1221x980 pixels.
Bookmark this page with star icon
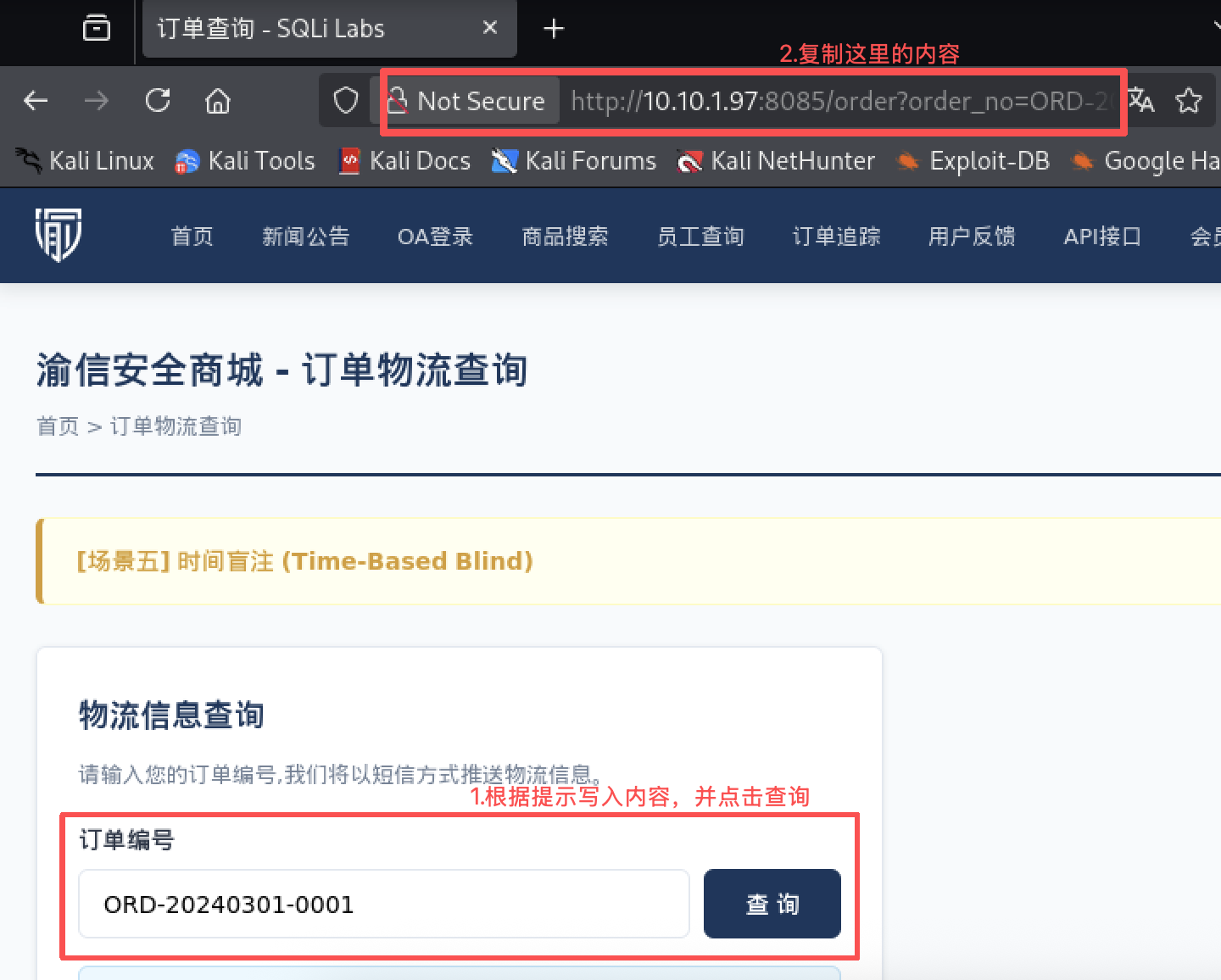1189,101
